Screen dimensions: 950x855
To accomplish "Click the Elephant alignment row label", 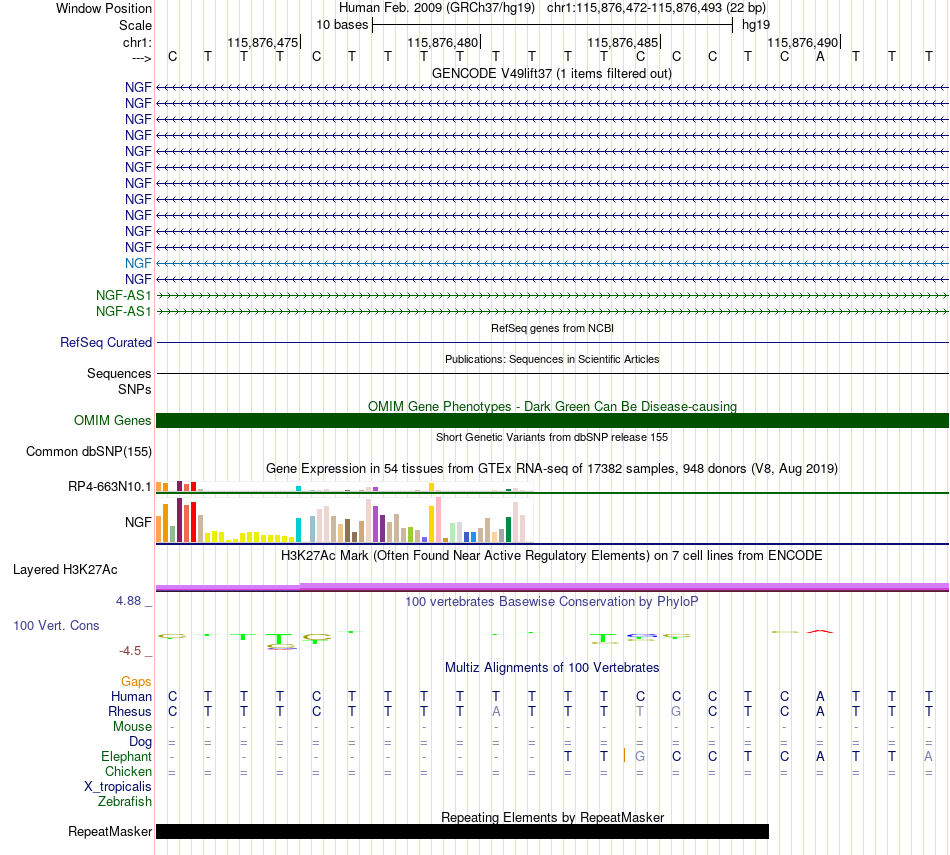I will pos(127,756).
